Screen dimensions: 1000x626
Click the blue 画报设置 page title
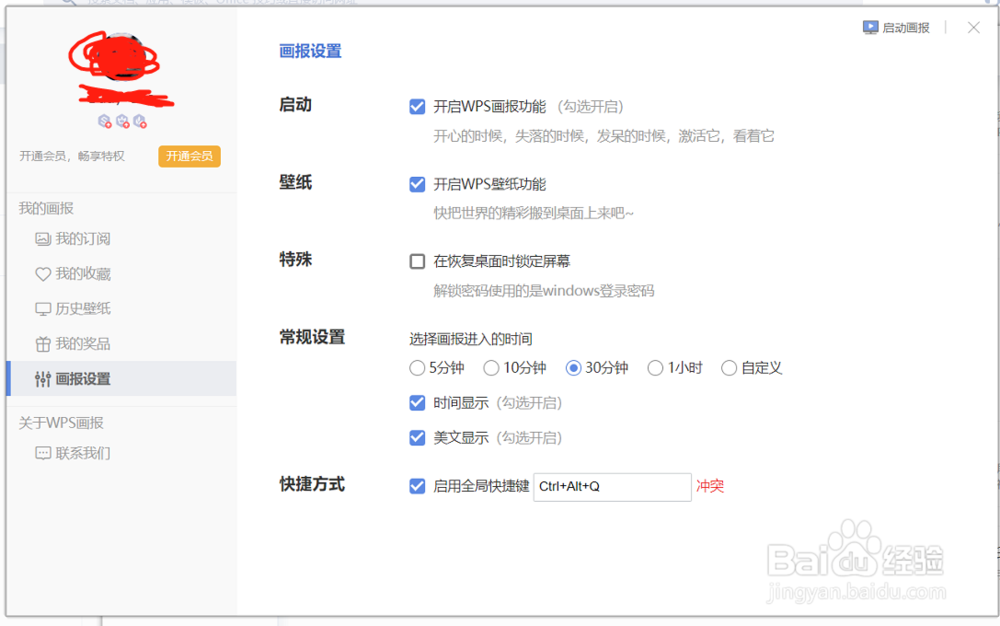click(311, 51)
